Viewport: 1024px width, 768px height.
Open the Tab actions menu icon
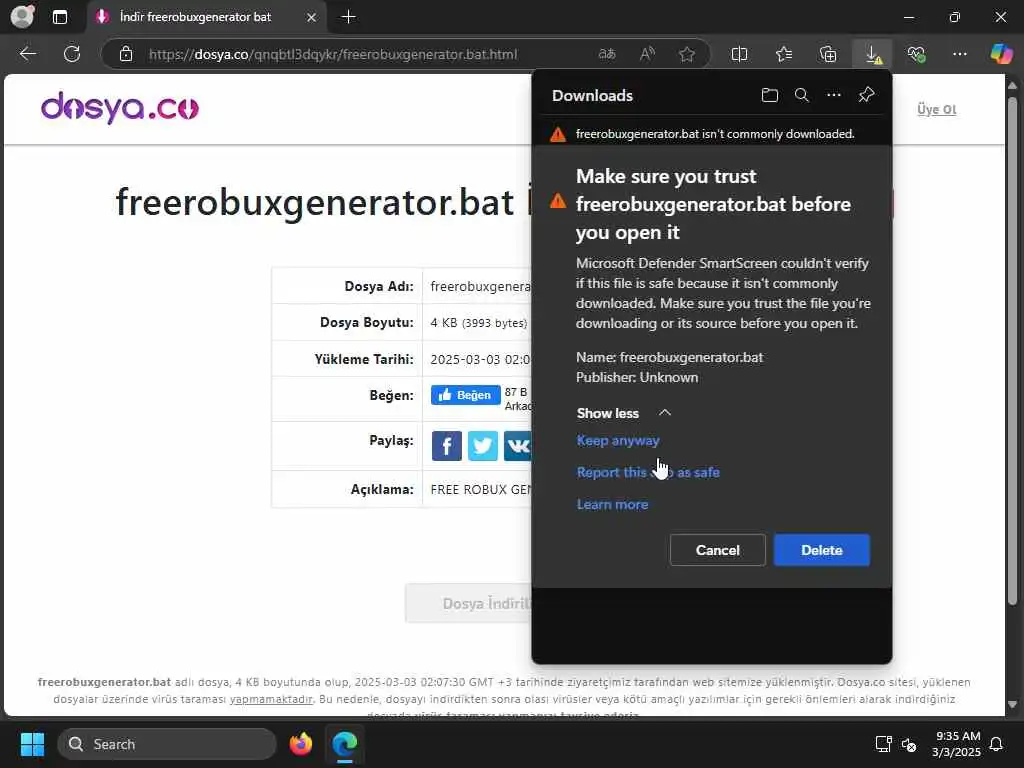tap(59, 17)
